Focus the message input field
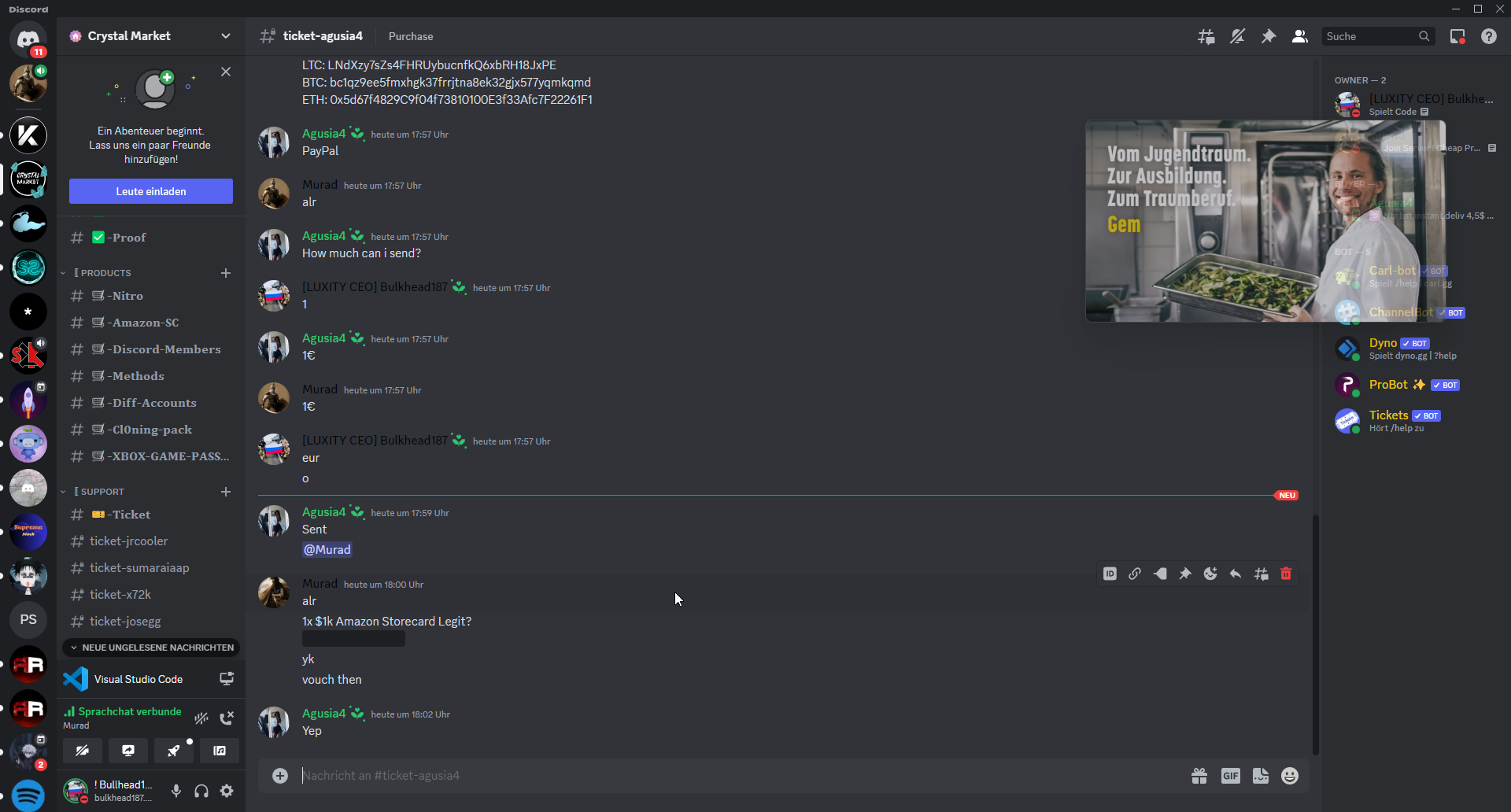 [x=708, y=776]
